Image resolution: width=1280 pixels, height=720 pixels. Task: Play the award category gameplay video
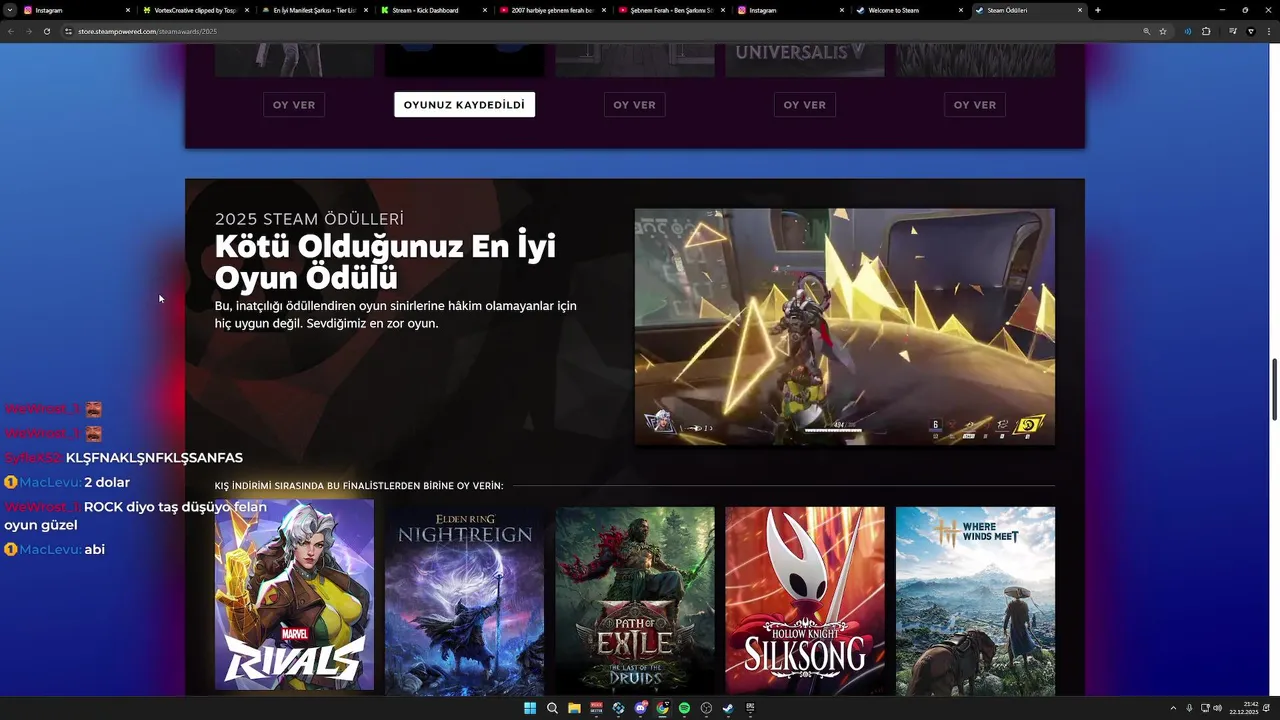(x=845, y=326)
